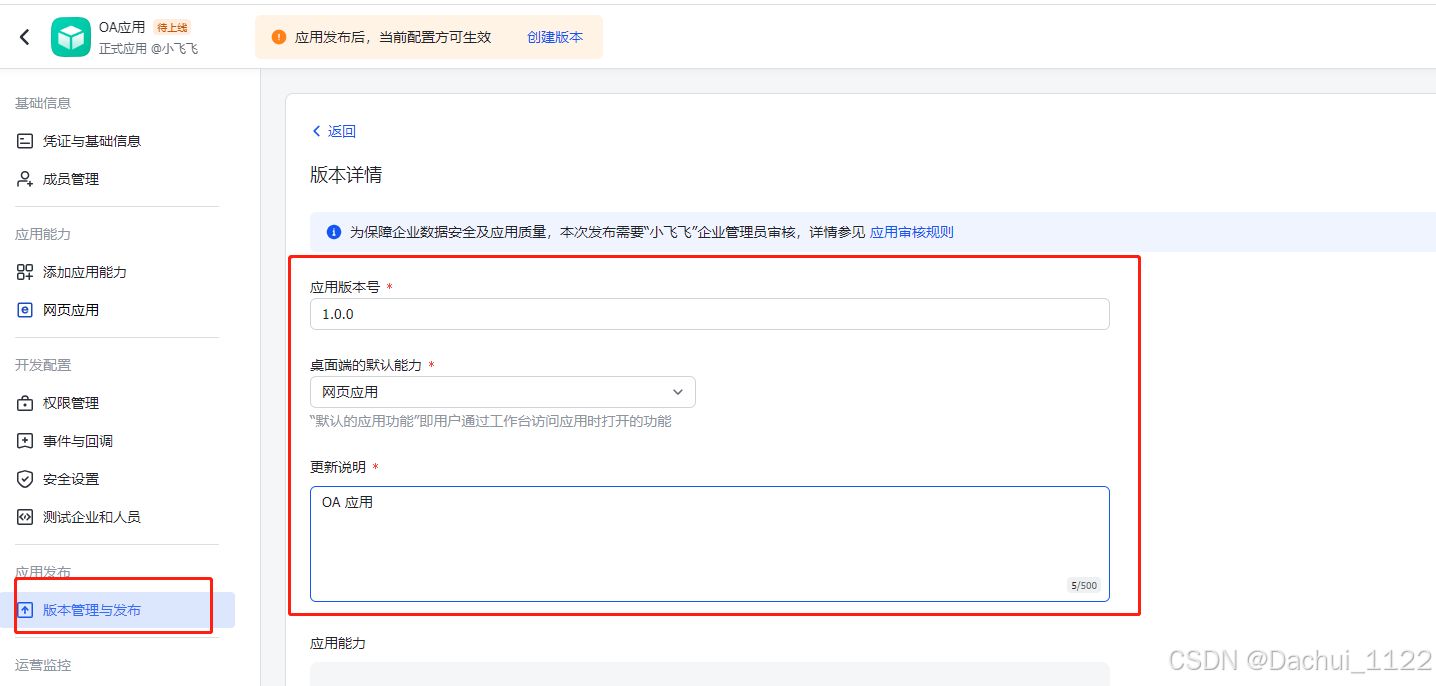
Task: Click the 权限管理 lock icon
Action: tap(25, 403)
